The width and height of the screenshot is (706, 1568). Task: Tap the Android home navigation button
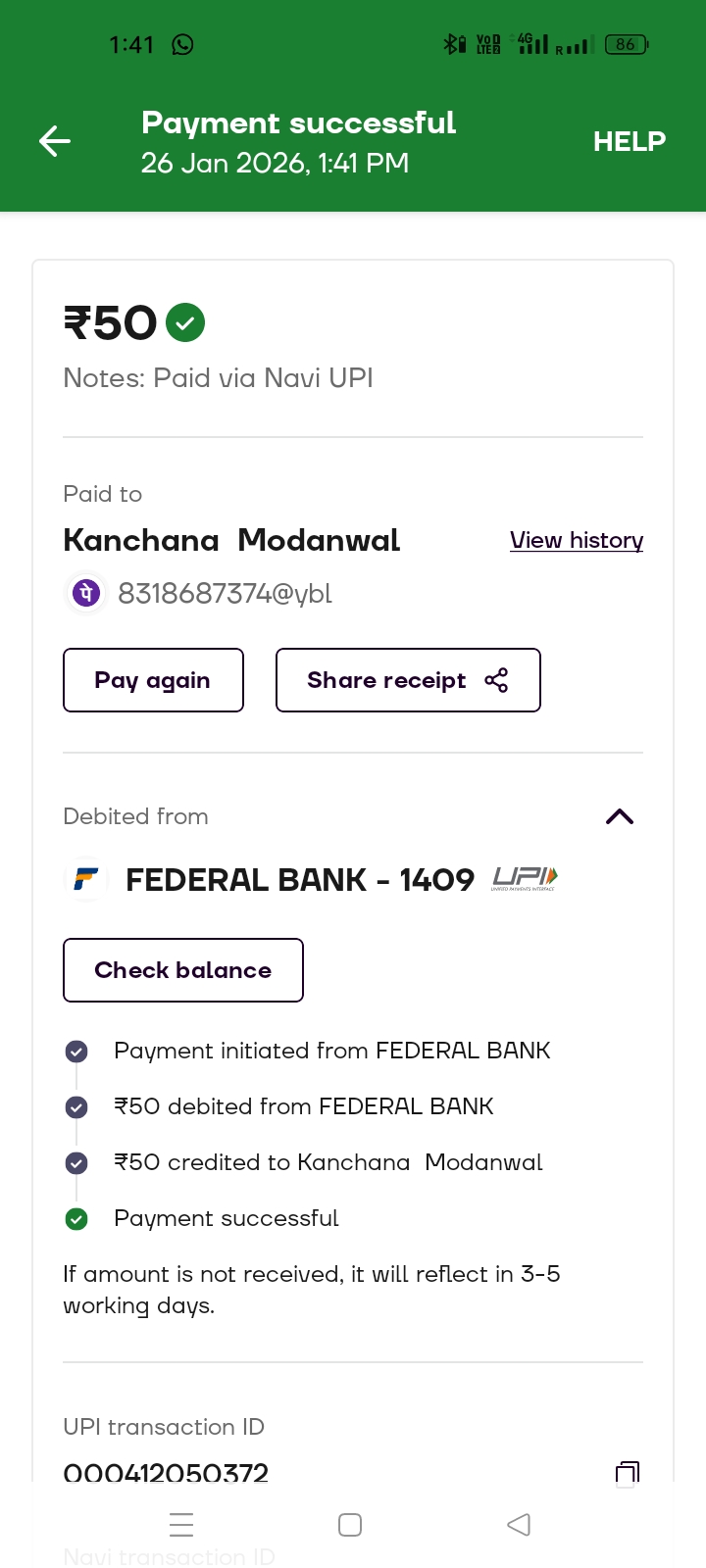click(350, 1525)
